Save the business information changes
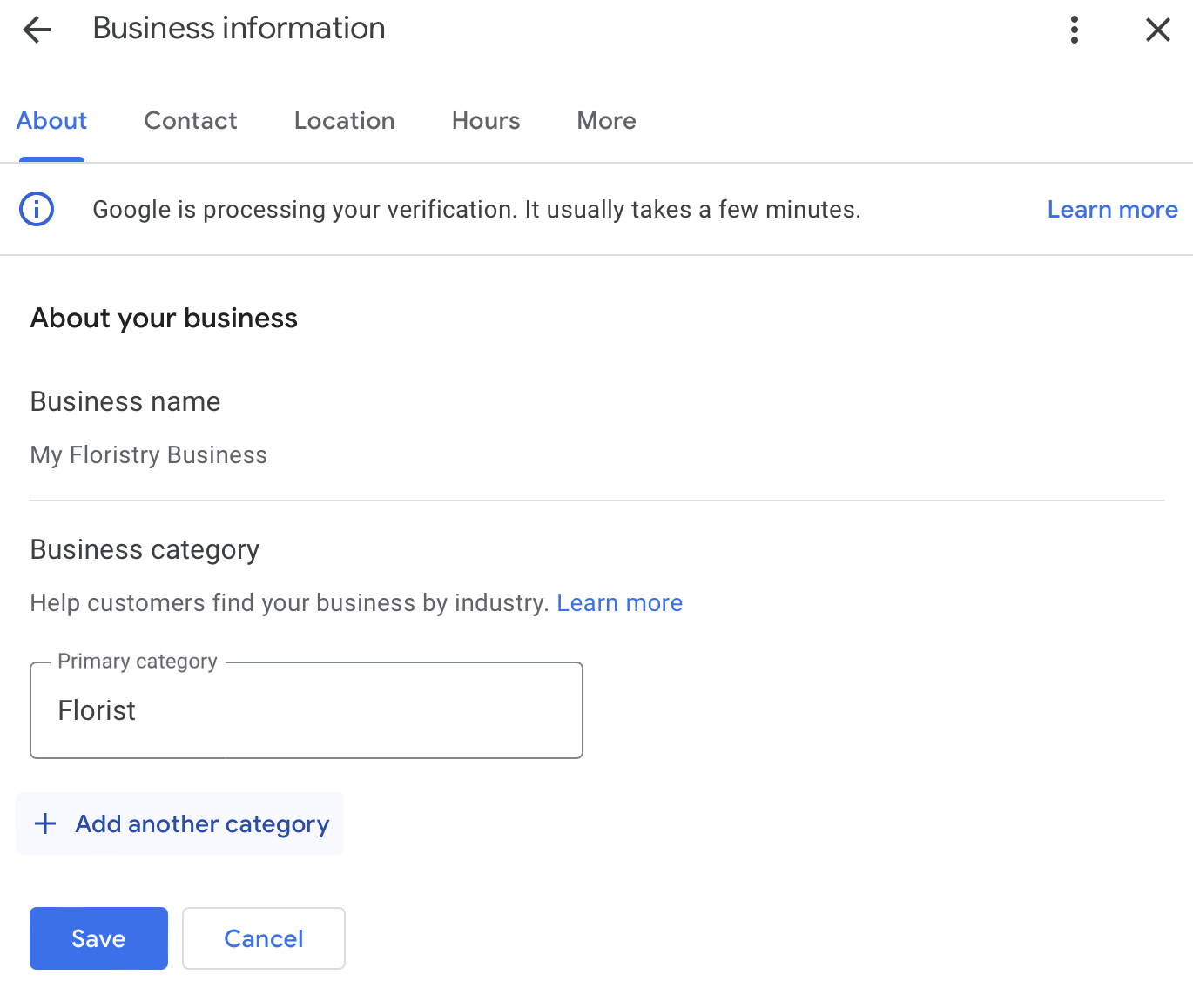 (98, 937)
